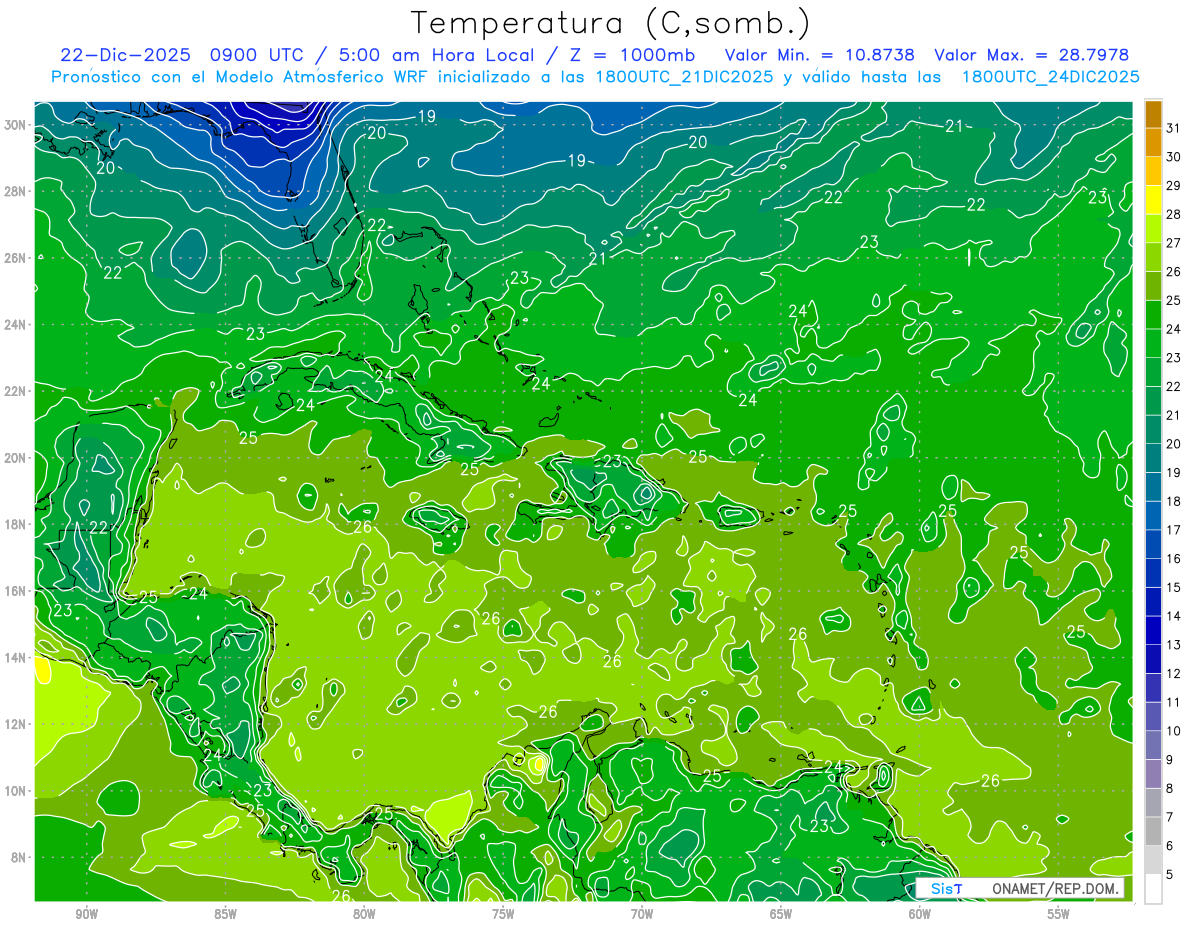Click the '20N' latitude axis label
The width and height of the screenshot is (1200, 927).
coord(16,458)
